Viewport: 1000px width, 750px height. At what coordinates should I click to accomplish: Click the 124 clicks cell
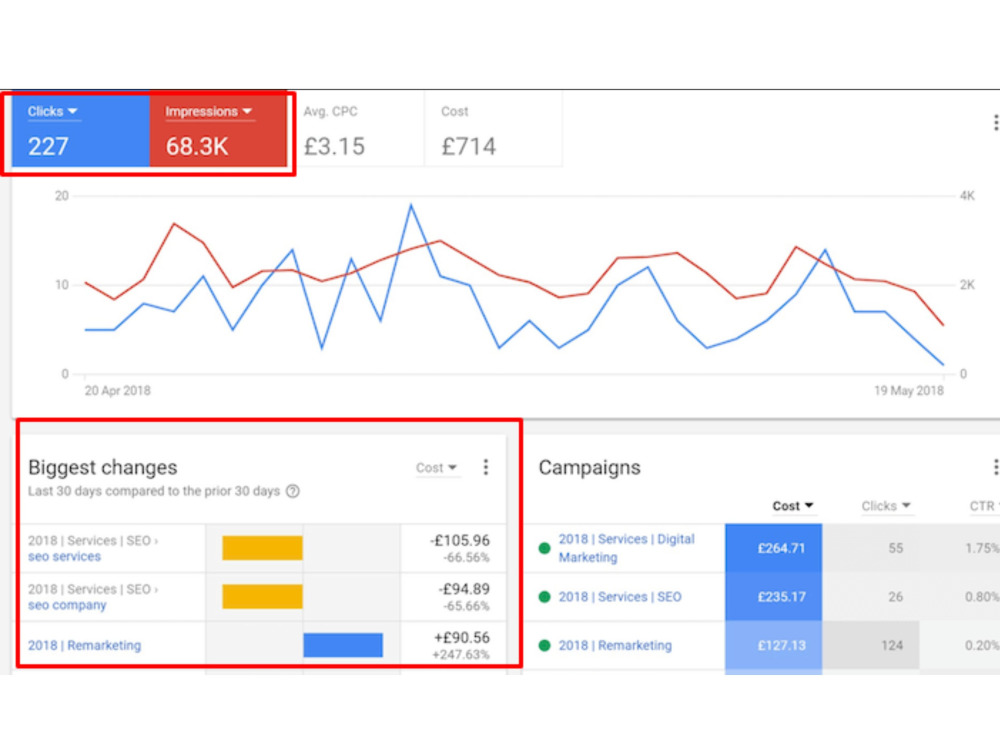(871, 645)
